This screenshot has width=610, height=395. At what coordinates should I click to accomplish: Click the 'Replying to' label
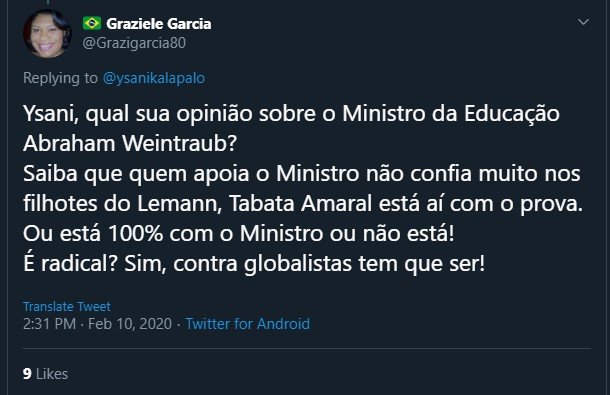click(60, 78)
